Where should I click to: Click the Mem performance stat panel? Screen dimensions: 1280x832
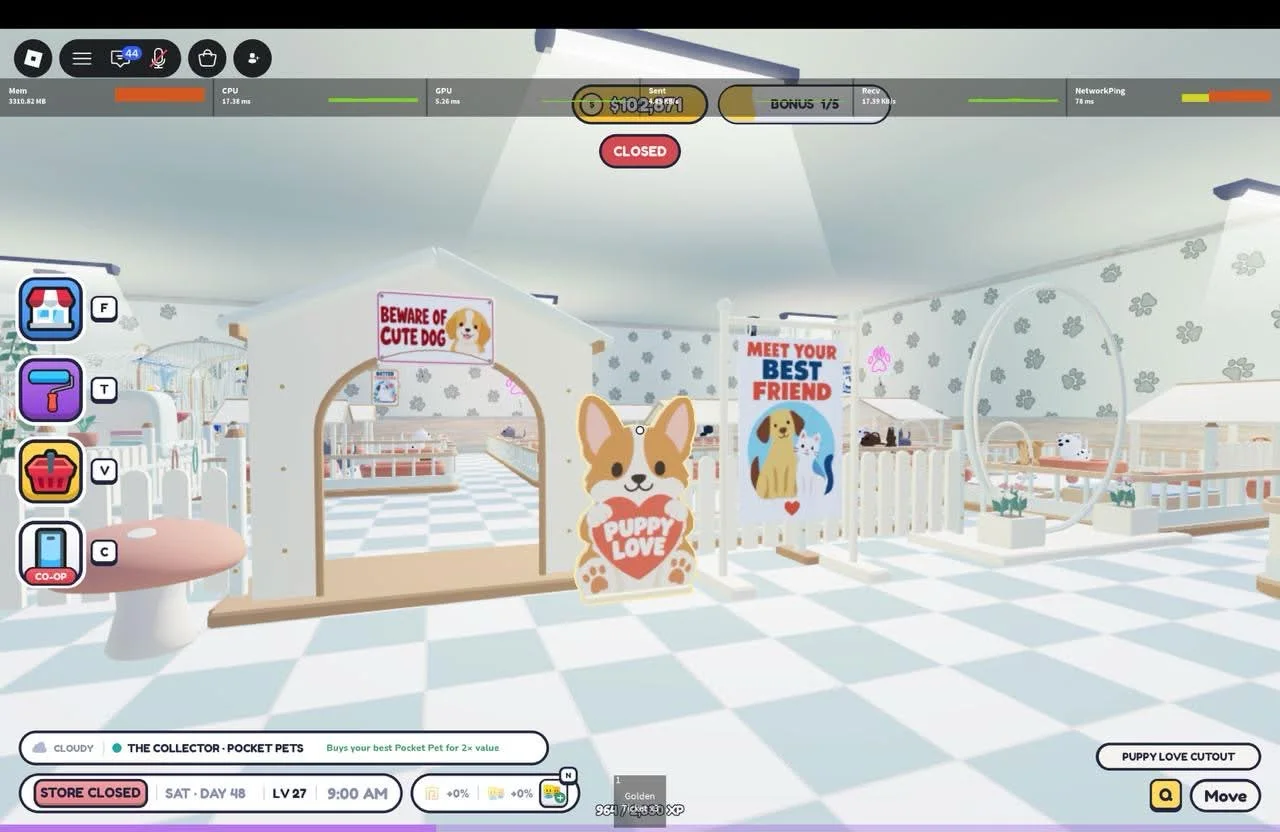(x=106, y=97)
